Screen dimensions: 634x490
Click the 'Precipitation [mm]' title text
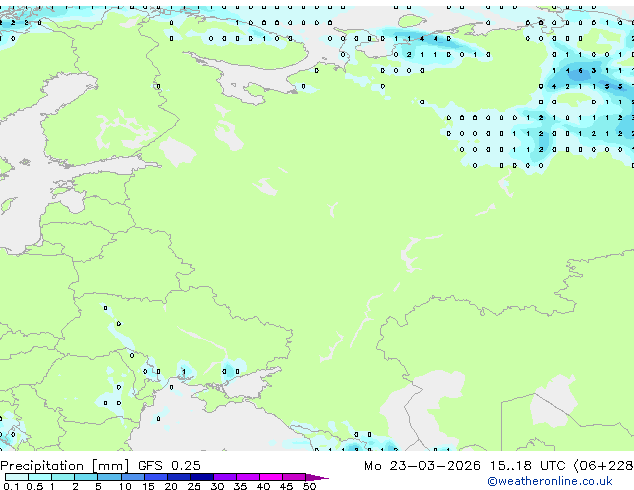click(x=64, y=466)
